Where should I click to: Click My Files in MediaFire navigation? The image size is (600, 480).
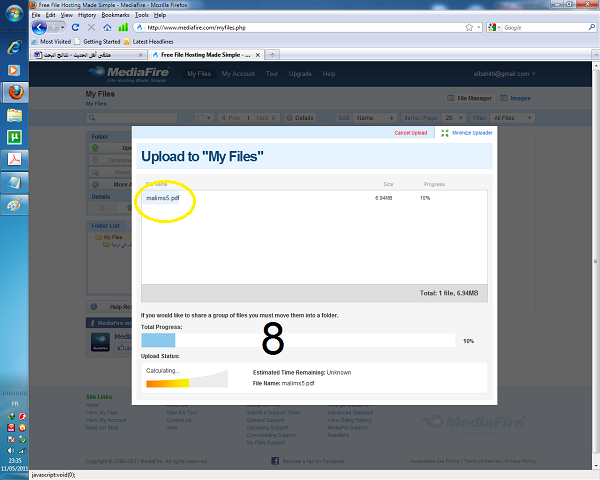[199, 74]
